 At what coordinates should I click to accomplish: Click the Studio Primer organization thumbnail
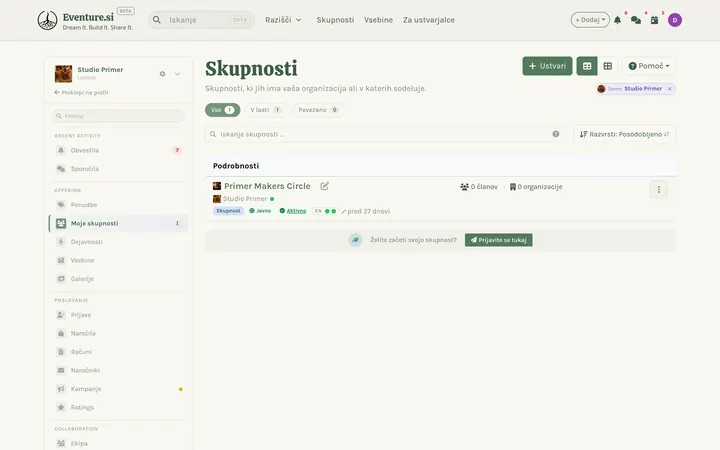pyautogui.click(x=63, y=73)
